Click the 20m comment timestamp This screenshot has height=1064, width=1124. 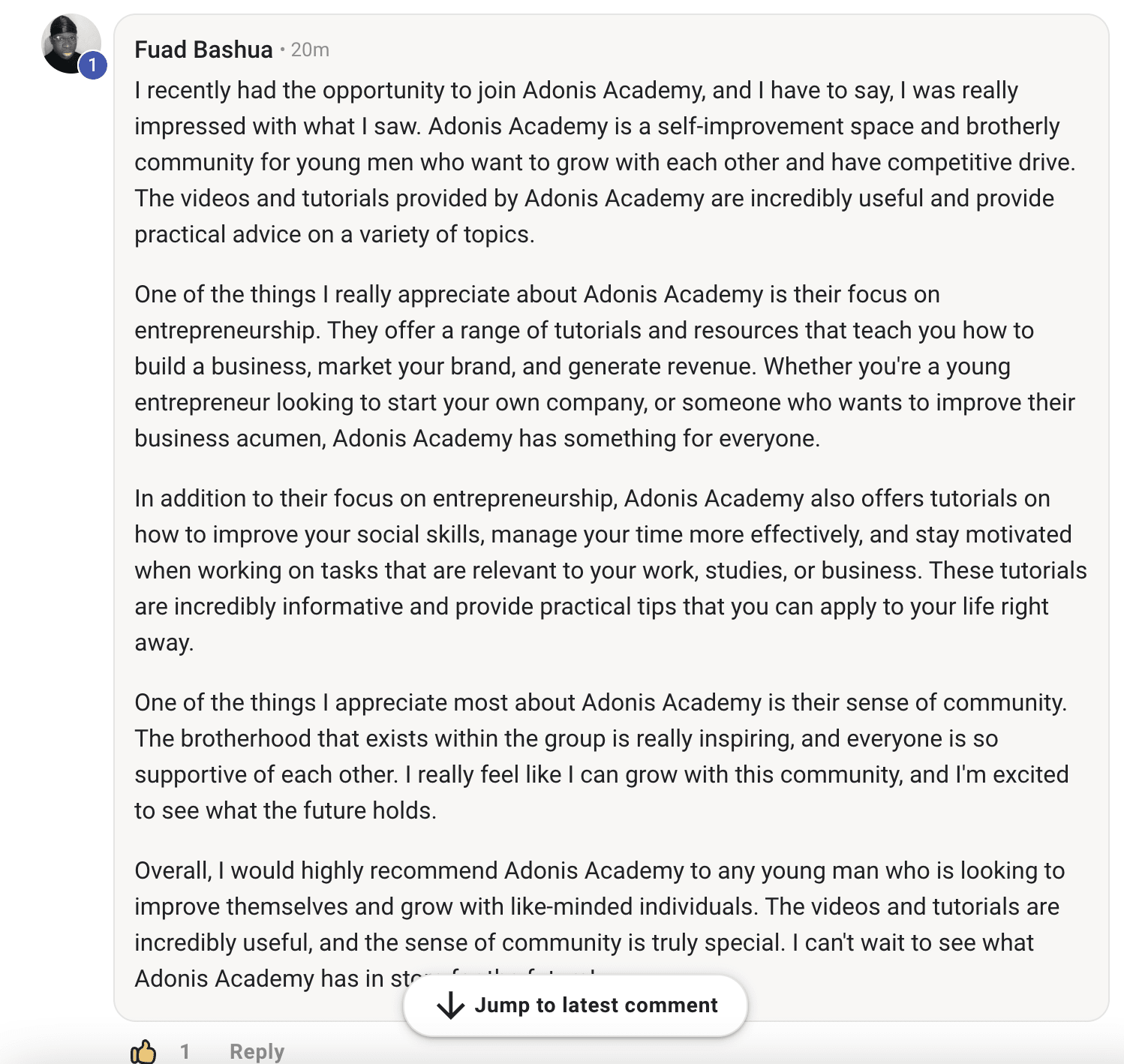tap(310, 50)
